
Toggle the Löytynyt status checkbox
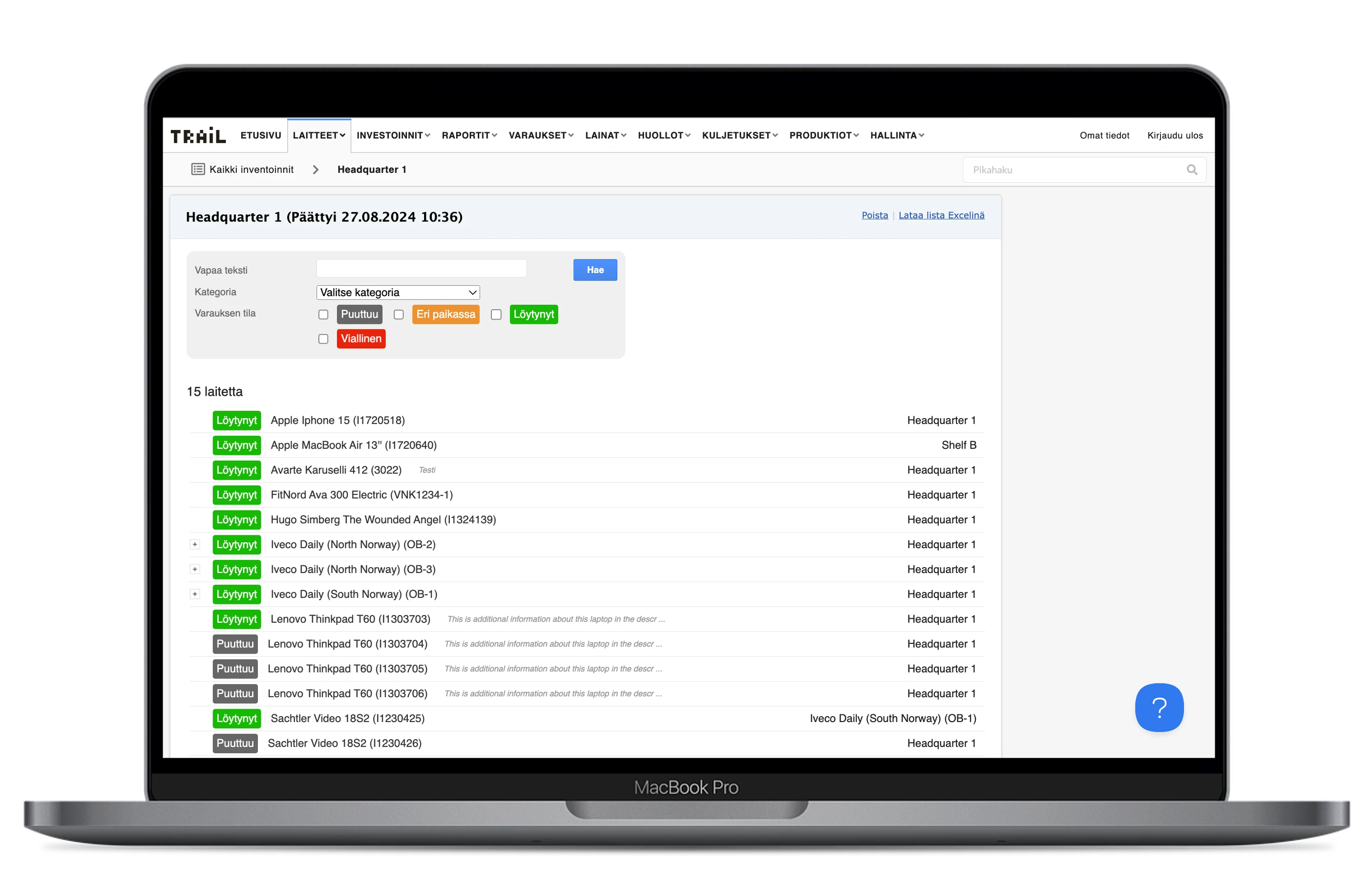coord(496,315)
